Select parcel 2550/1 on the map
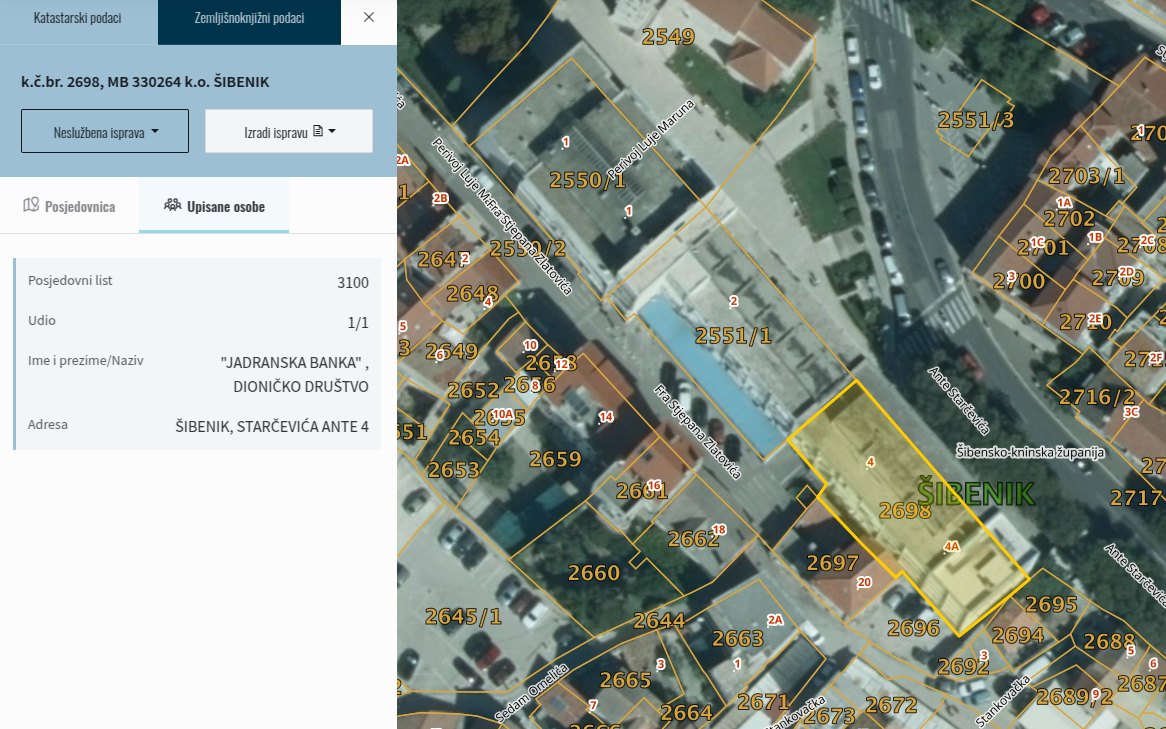This screenshot has height=729, width=1166. [587, 180]
